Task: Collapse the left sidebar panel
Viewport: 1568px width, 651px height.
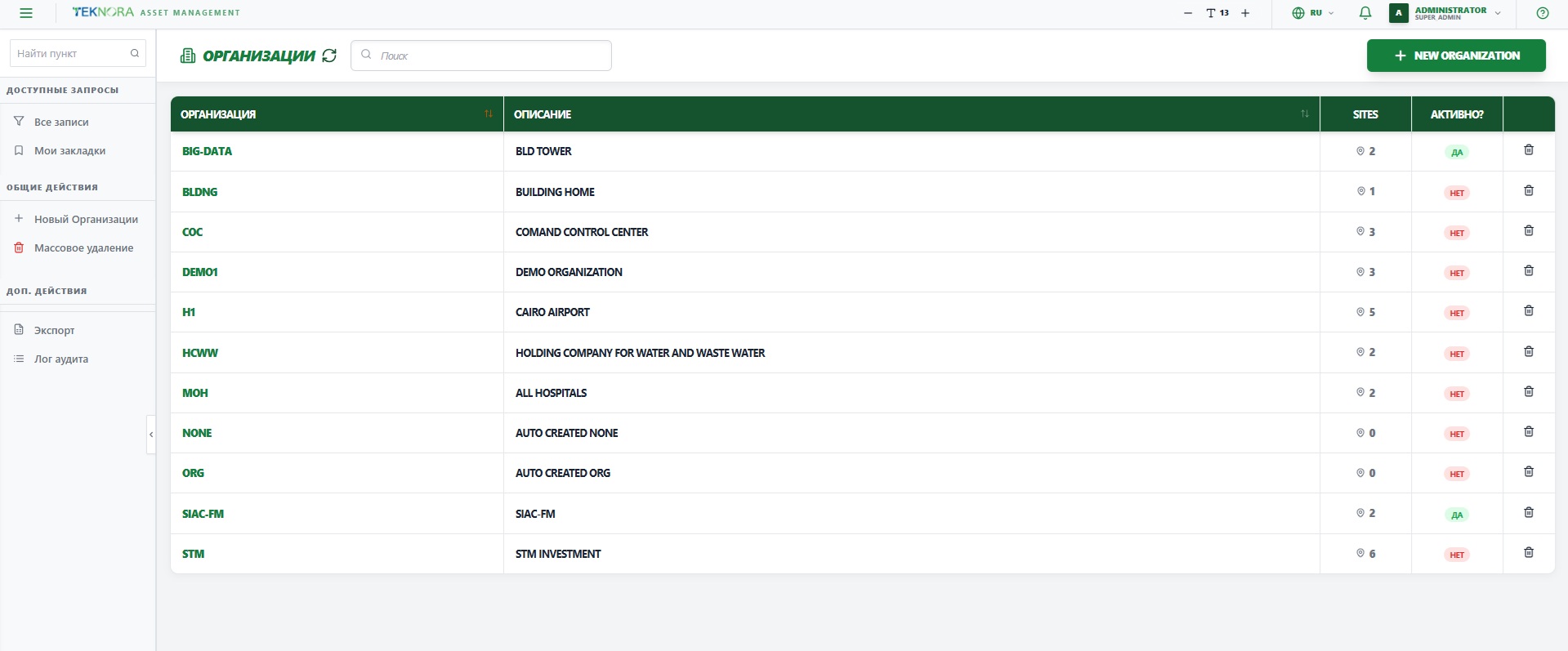Action: (151, 435)
